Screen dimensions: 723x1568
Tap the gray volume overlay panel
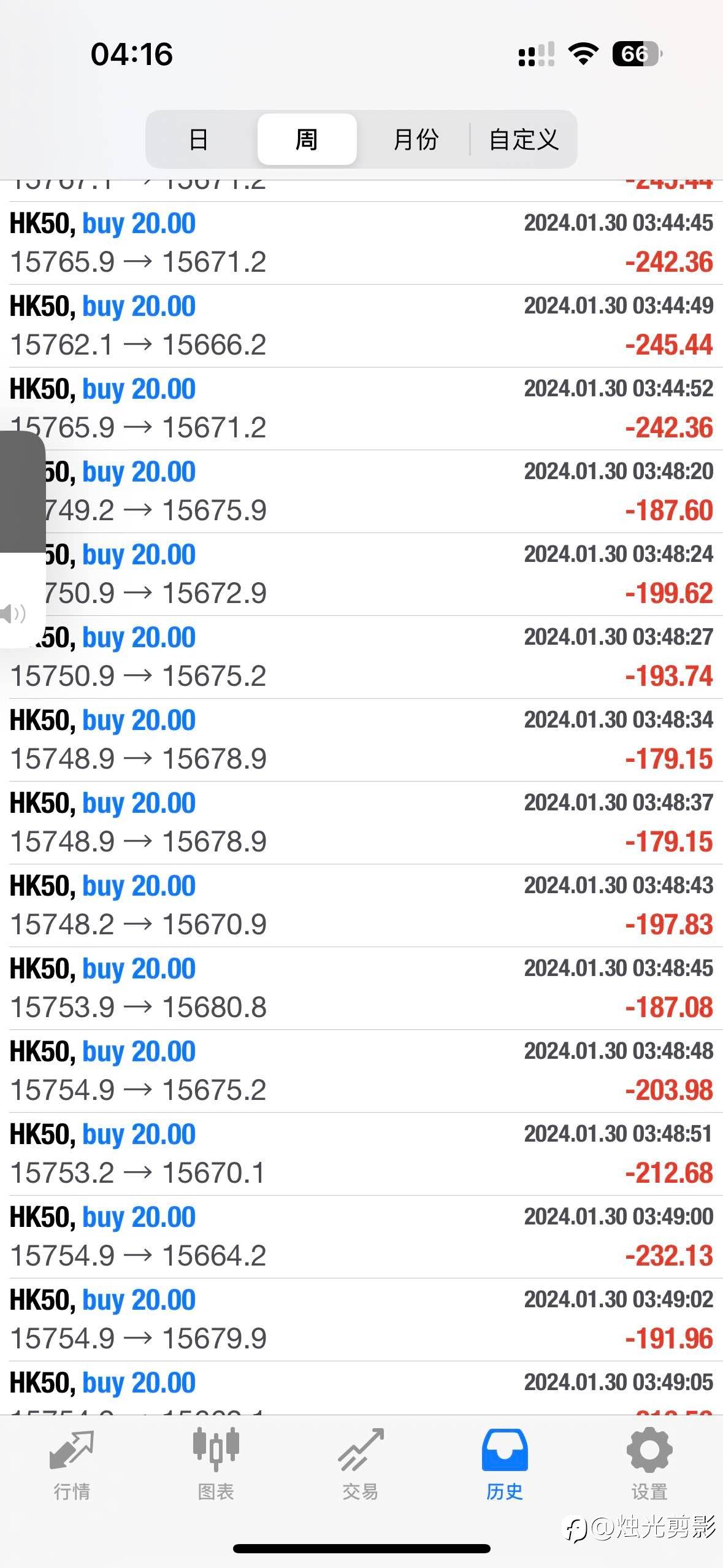(x=21, y=491)
